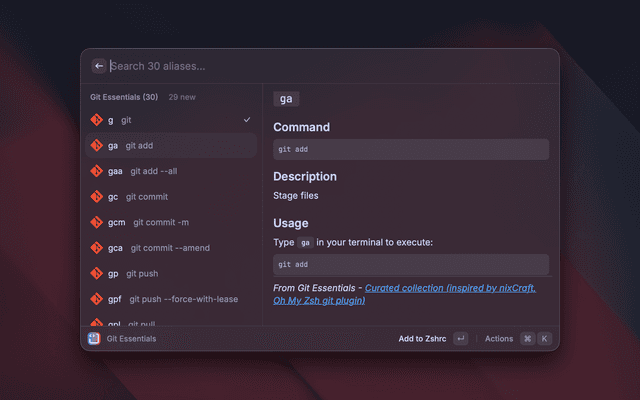Click the git icon beside 'gcm' alias

coord(97,222)
